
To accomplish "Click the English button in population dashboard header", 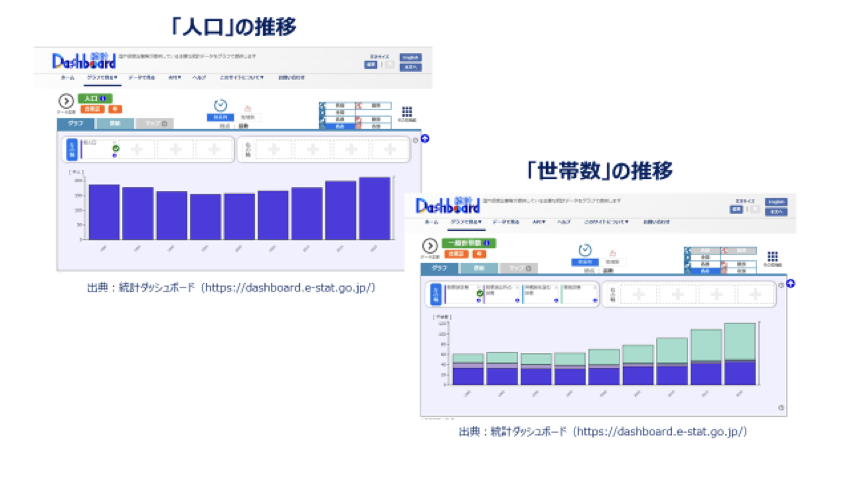I will tap(410, 58).
